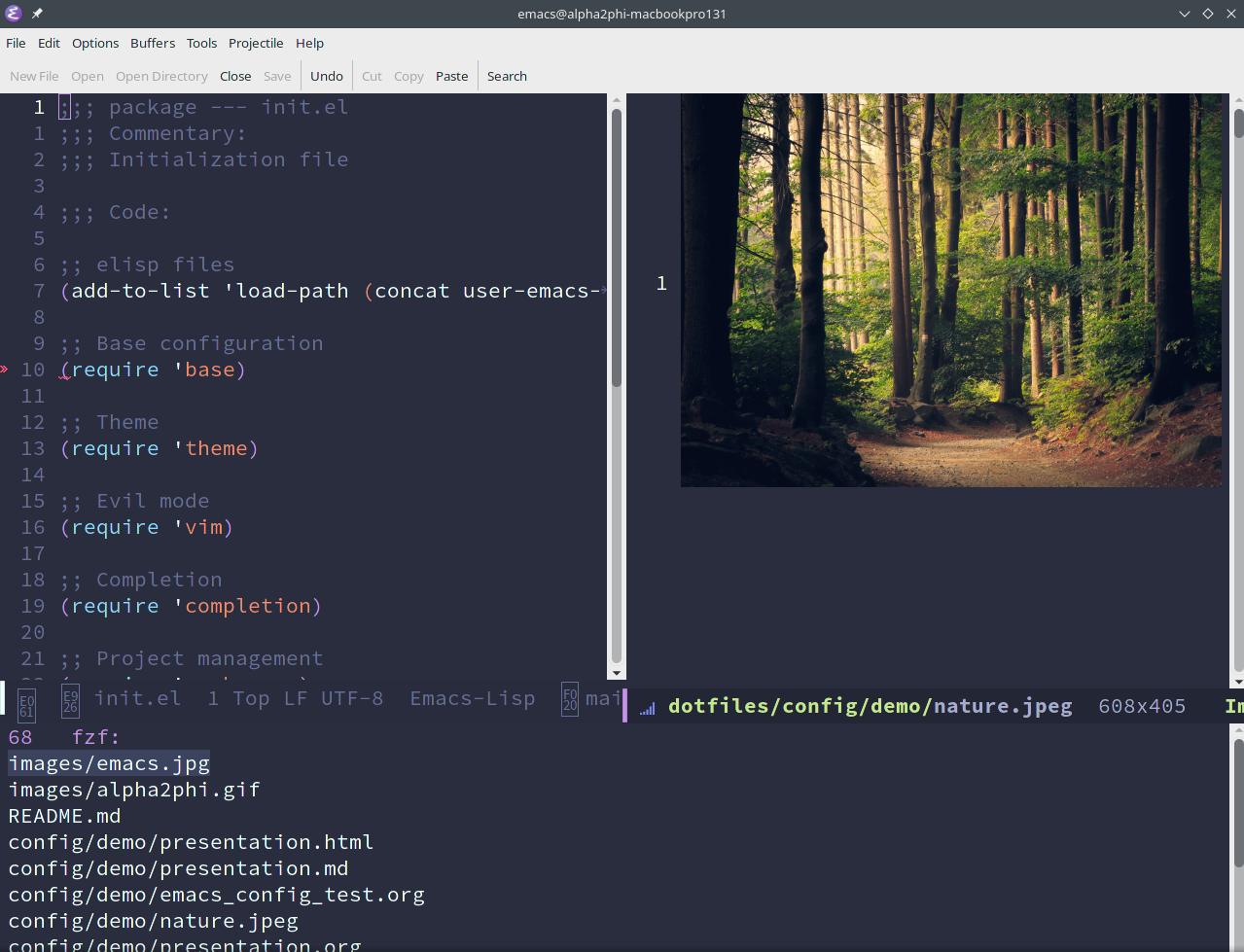Click the Cut toolbar button

click(x=372, y=76)
